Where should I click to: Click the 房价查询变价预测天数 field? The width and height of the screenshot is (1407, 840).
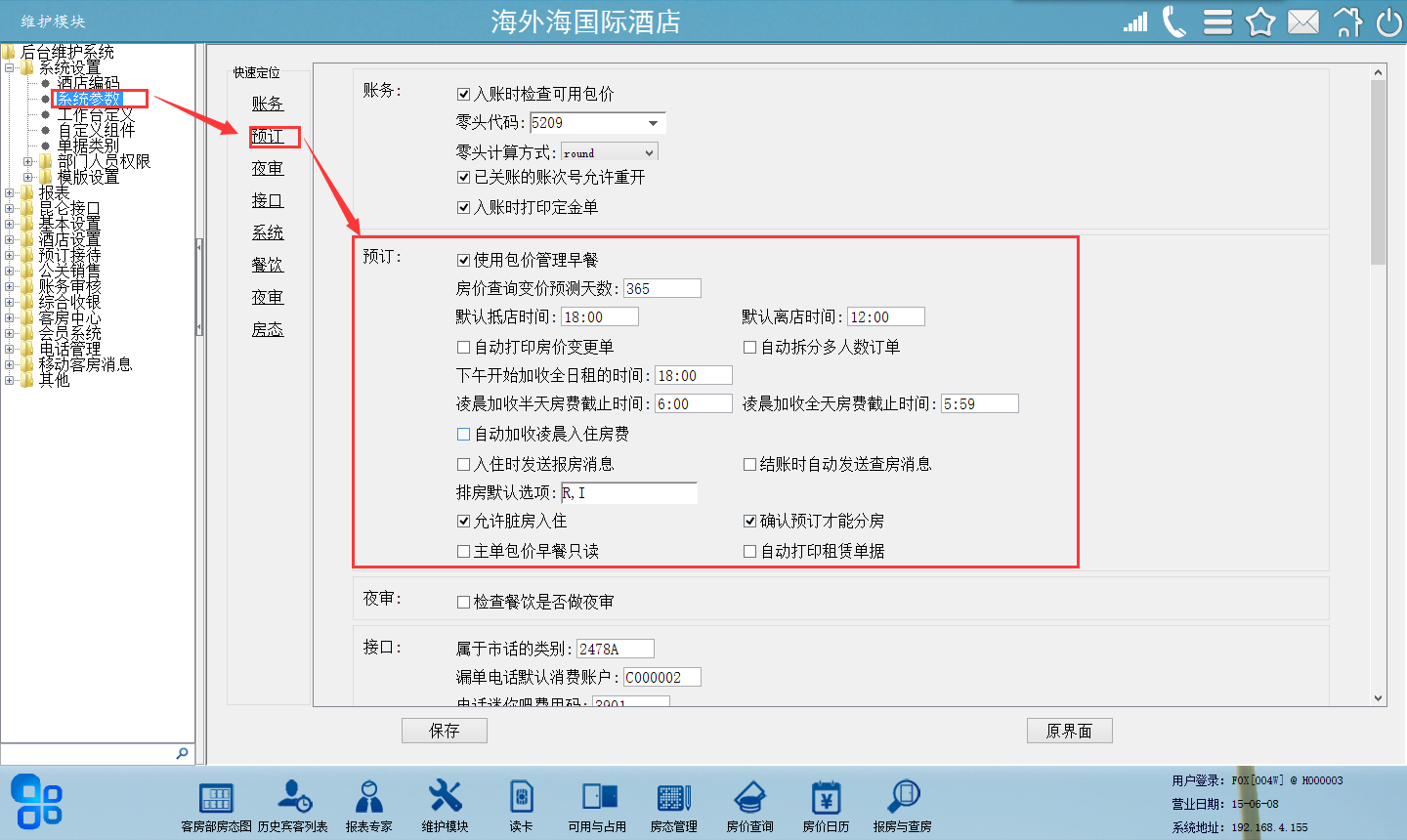click(662, 289)
